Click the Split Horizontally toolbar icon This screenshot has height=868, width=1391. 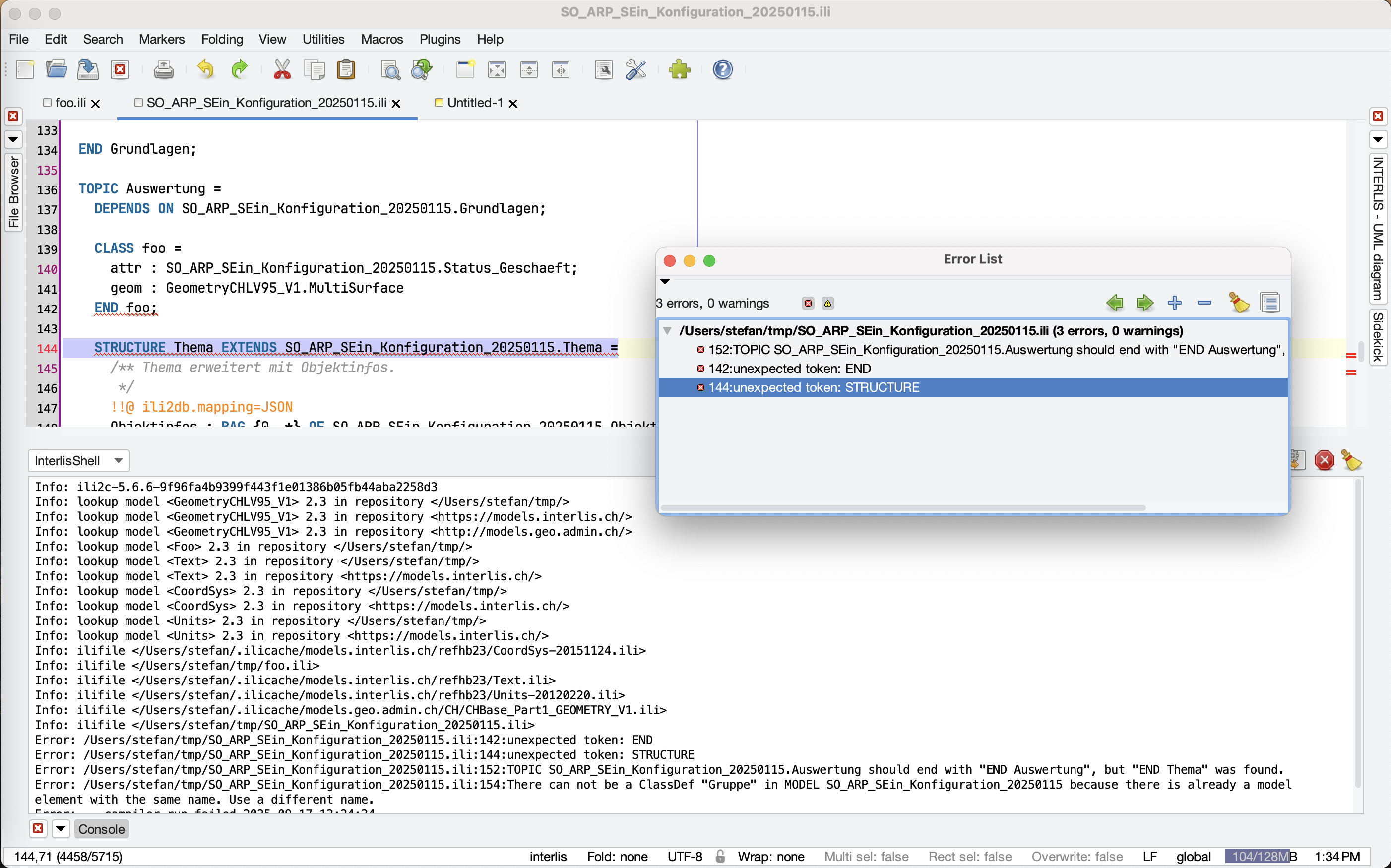[529, 69]
